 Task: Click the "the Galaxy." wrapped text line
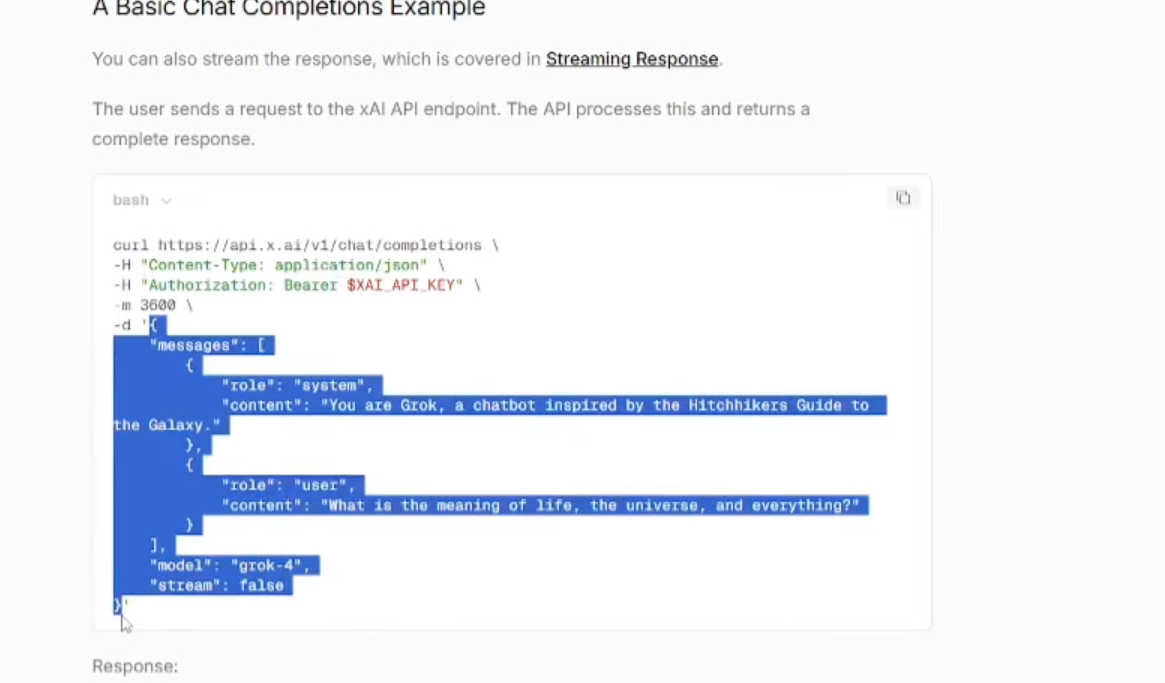click(166, 425)
